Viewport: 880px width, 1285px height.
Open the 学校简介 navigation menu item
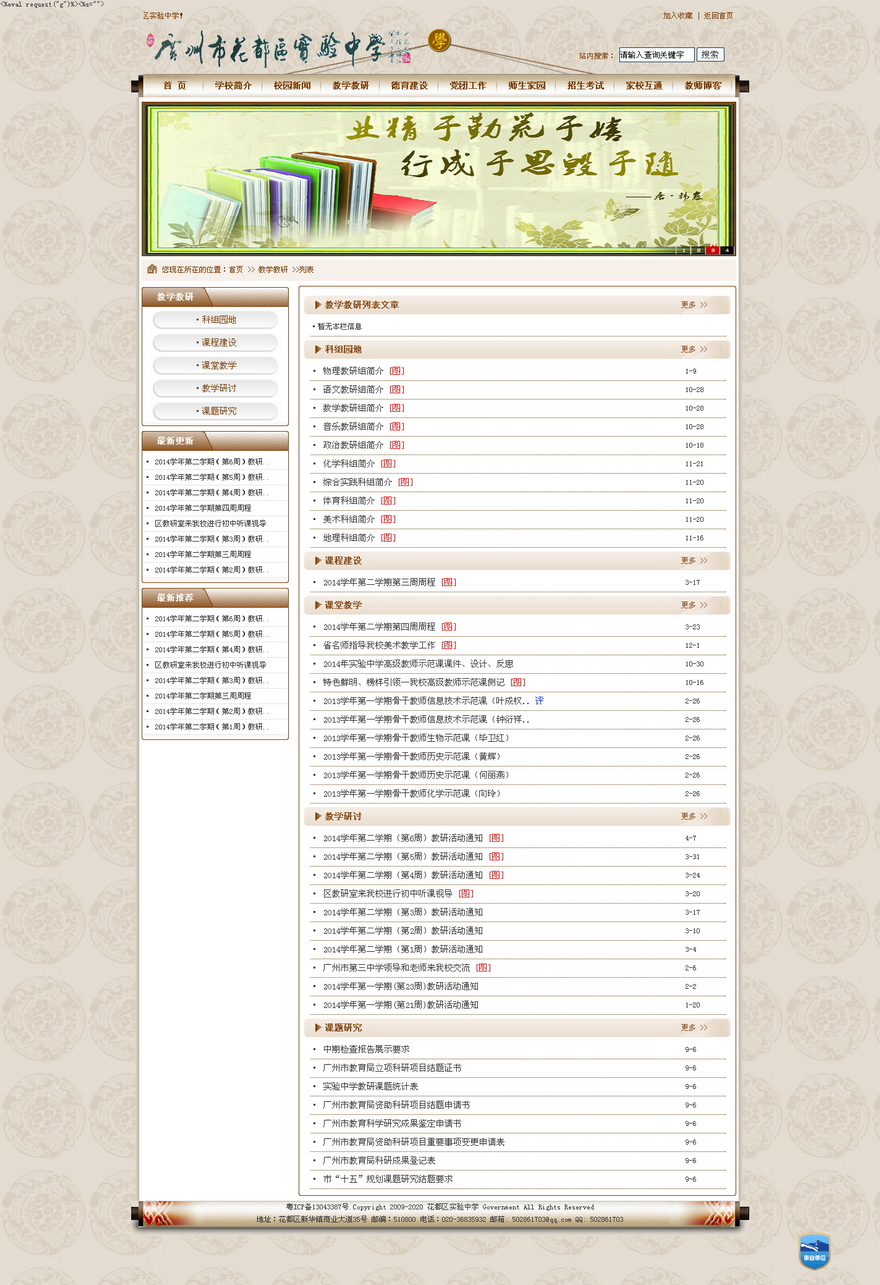[x=233, y=86]
